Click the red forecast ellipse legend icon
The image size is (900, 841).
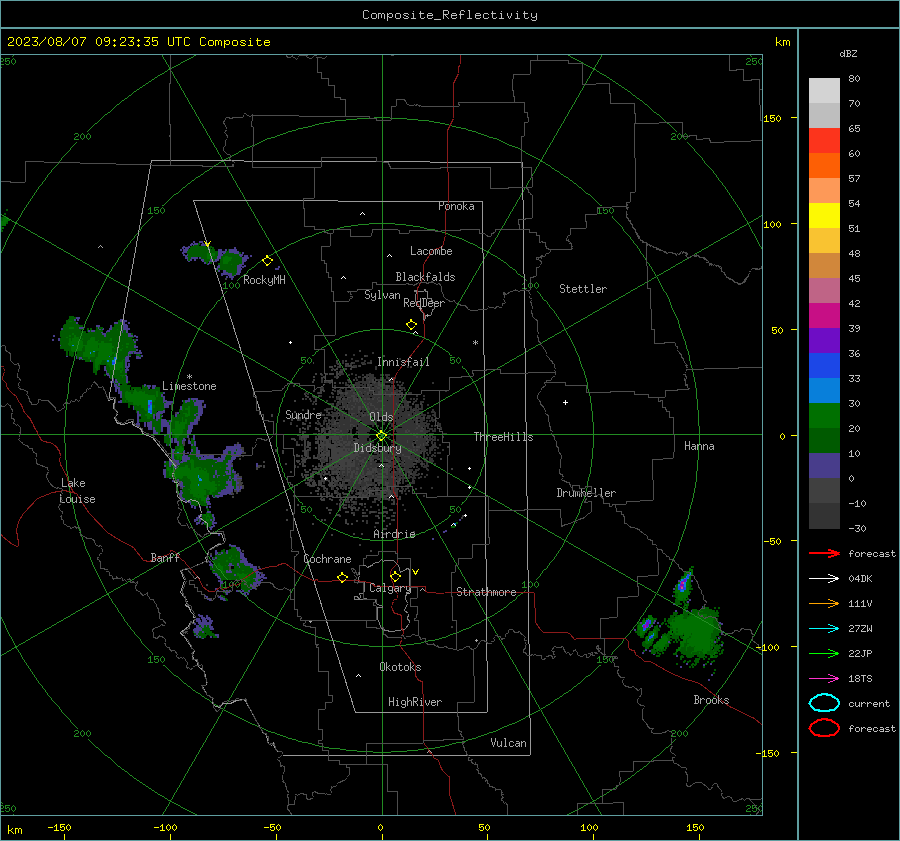coord(824,728)
